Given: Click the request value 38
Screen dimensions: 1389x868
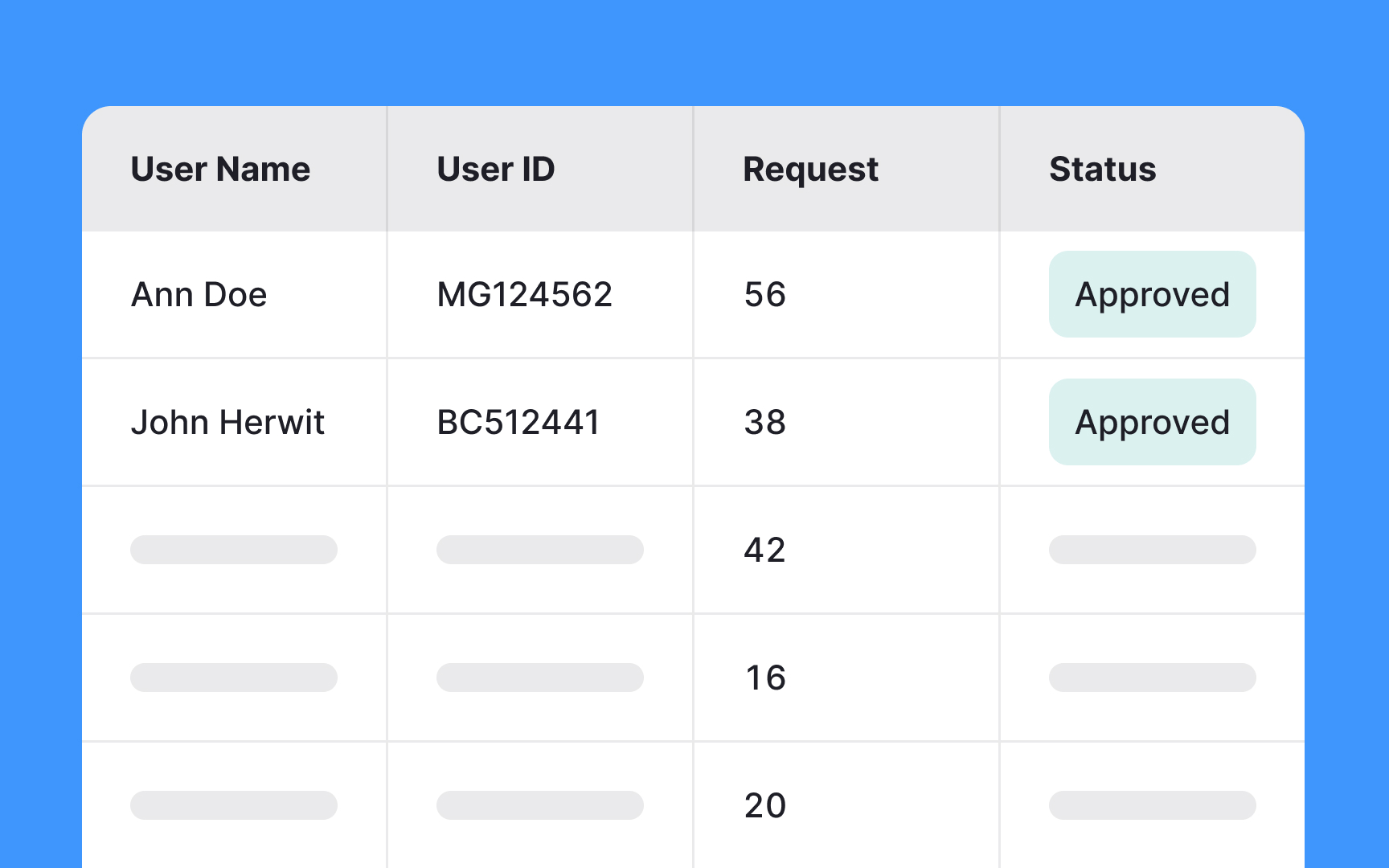Looking at the screenshot, I should [x=764, y=422].
